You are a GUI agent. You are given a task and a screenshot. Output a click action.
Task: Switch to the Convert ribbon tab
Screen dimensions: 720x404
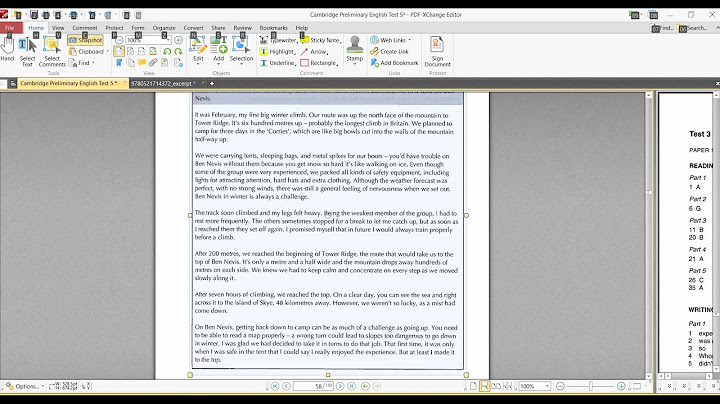tap(193, 28)
